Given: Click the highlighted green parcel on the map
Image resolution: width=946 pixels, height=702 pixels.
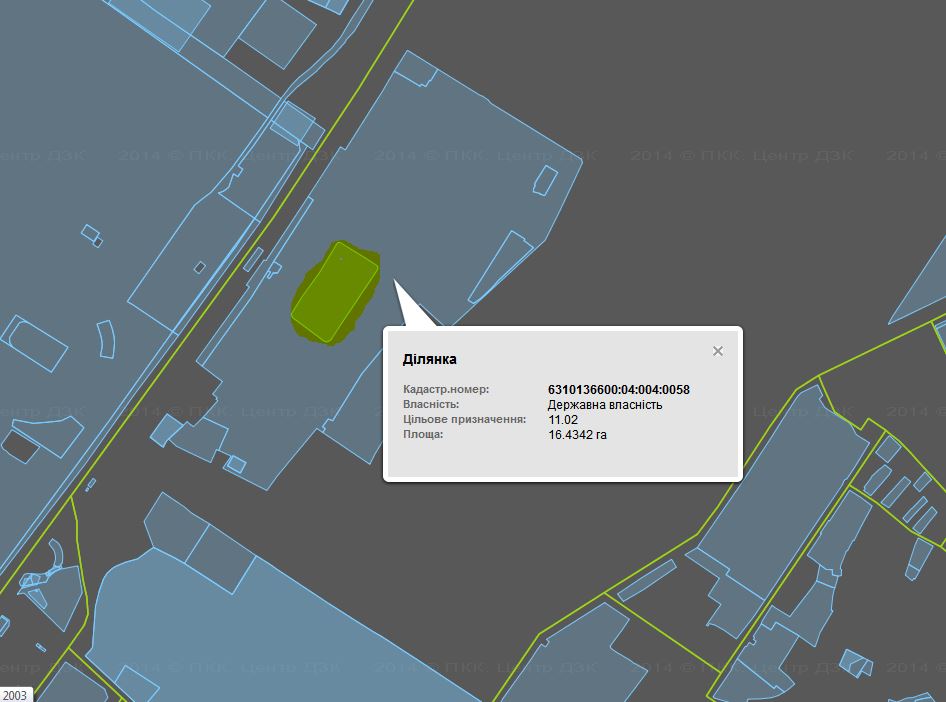Looking at the screenshot, I should pos(335,292).
